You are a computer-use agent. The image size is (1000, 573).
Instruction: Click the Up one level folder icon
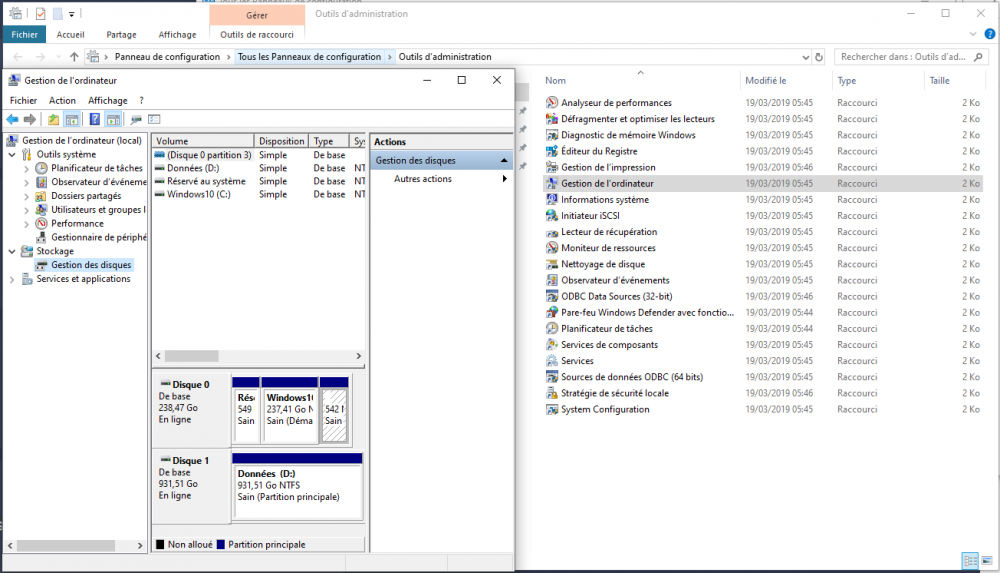54,120
